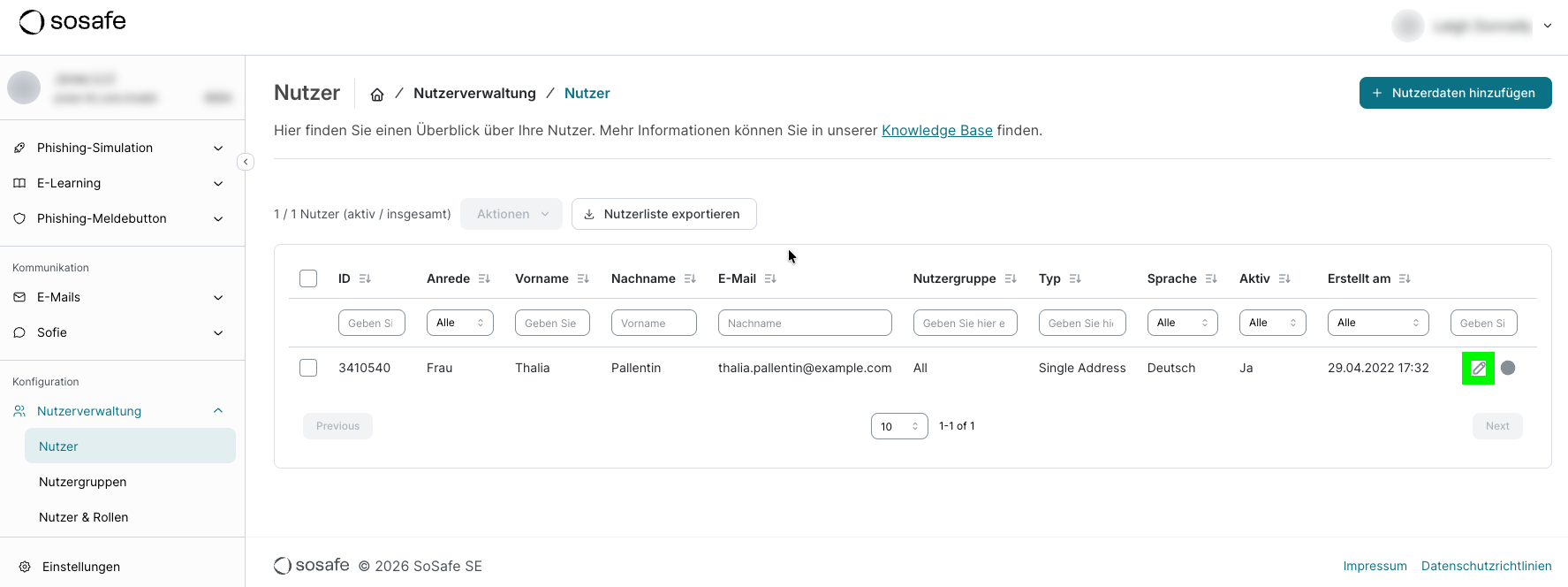The image size is (1568, 587).
Task: Sort by ID column icon
Action: (x=365, y=278)
